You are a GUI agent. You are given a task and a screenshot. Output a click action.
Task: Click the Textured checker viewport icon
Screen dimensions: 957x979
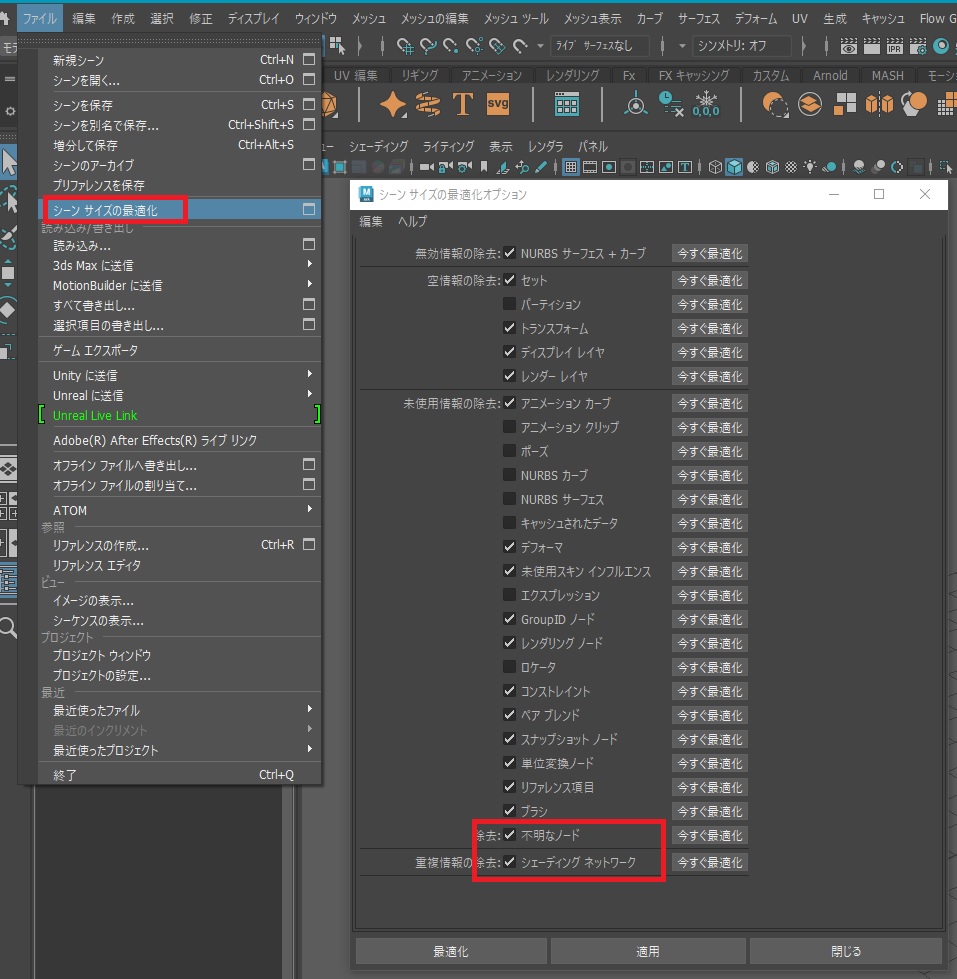(791, 167)
